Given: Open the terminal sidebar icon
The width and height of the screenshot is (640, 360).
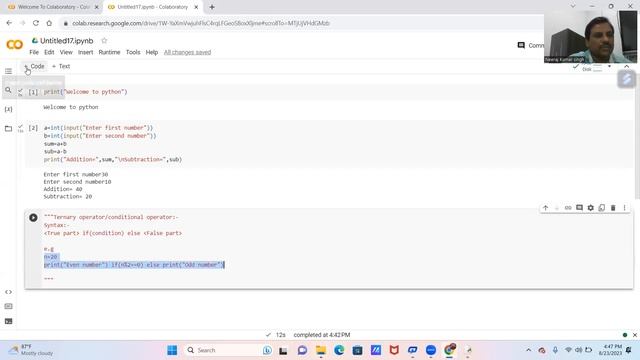Looking at the screenshot, I should point(8,321).
